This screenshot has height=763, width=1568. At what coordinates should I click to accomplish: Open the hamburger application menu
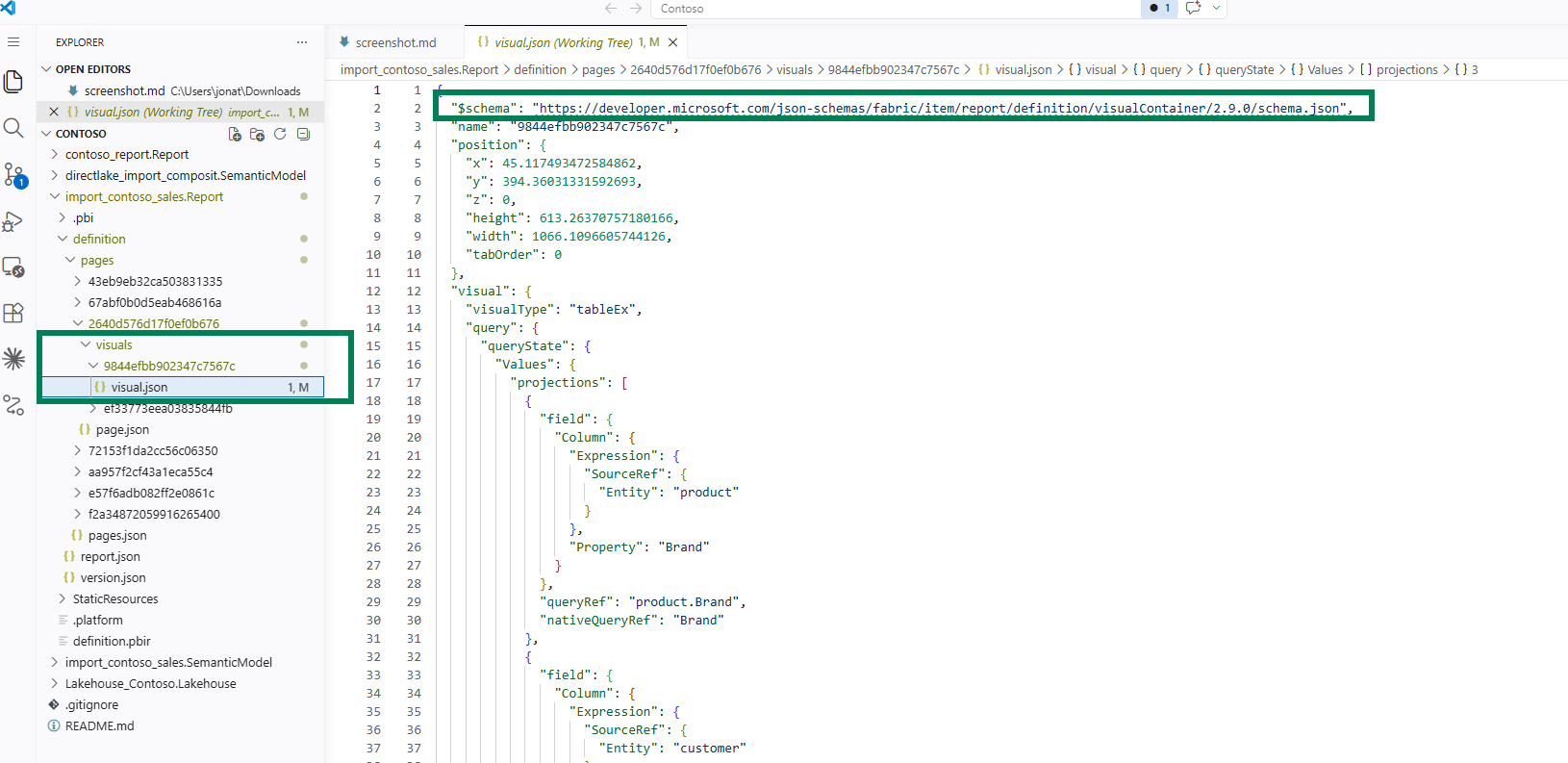13,42
